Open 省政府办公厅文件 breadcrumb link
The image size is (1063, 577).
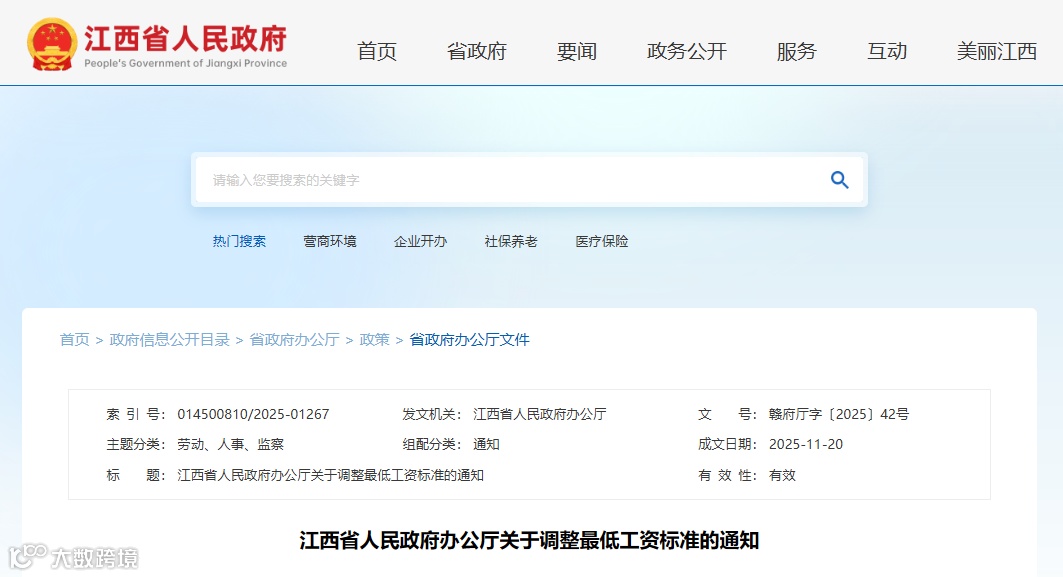(x=469, y=340)
